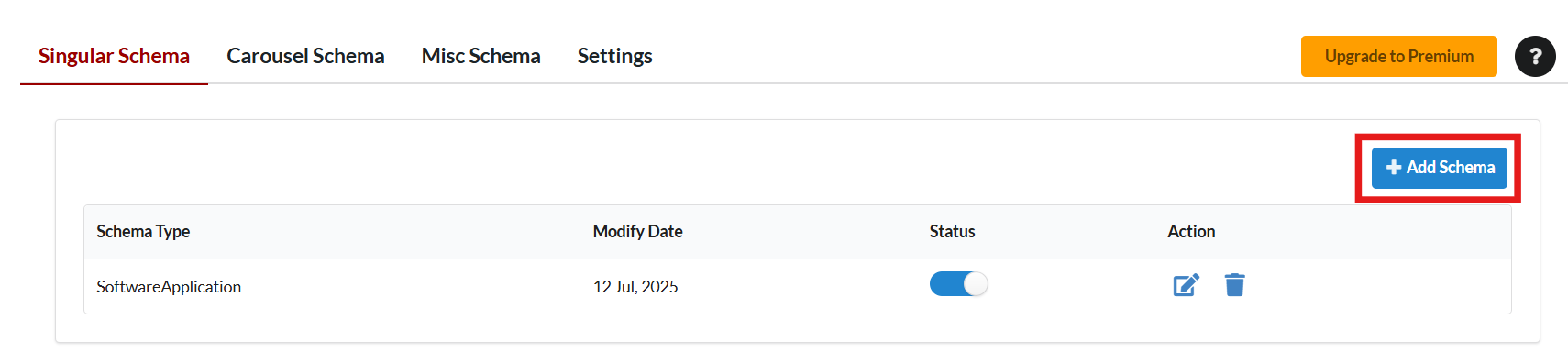Click the text label Add Schema
Screen dimensions: 1568x363
click(1451, 168)
